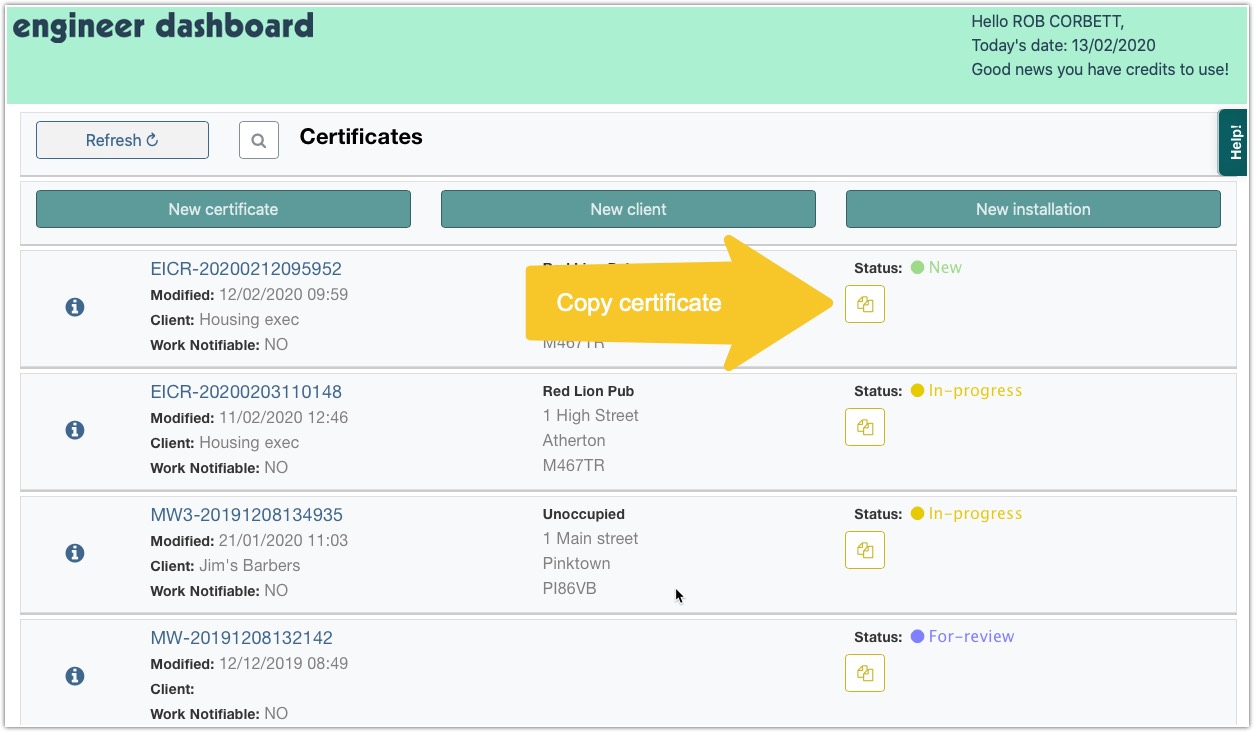The image size is (1254, 732).
Task: Copy the MW-20191208132142 certificate
Action: tap(865, 673)
